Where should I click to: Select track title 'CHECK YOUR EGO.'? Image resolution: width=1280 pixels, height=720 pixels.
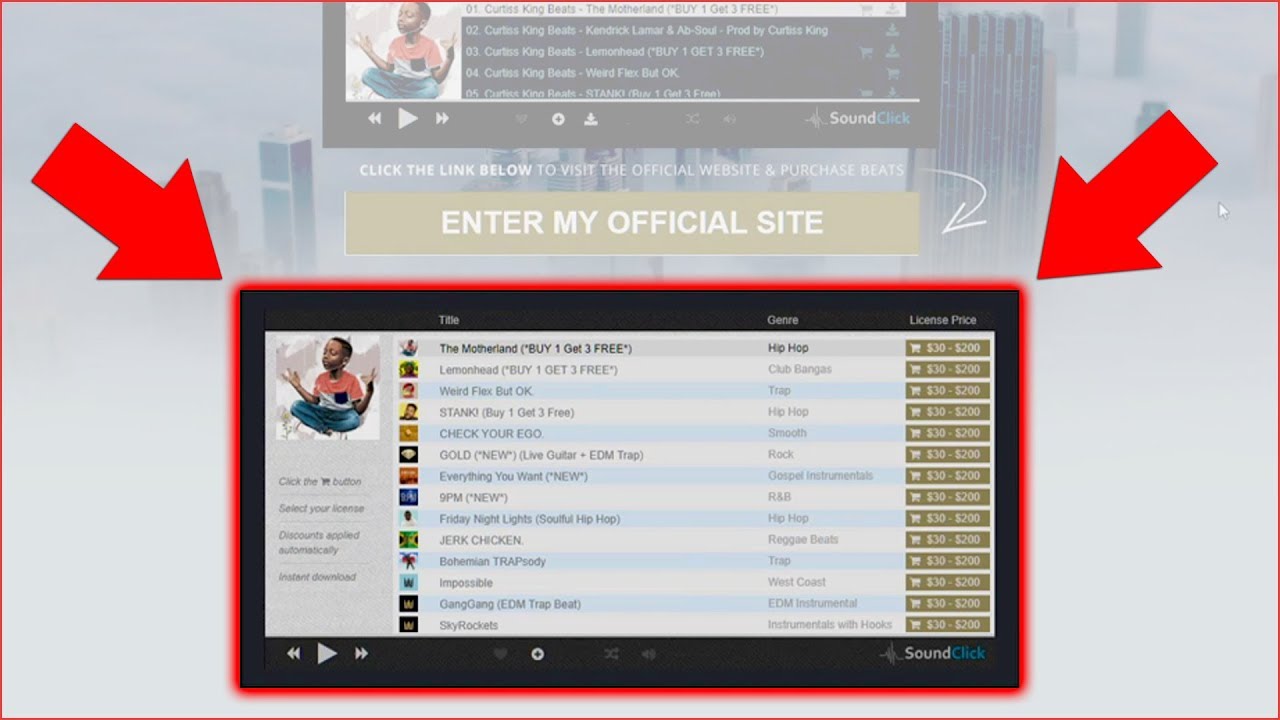491,434
